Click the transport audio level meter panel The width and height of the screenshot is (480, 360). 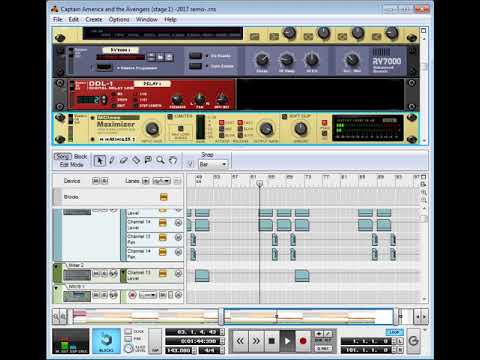[x=71, y=341]
